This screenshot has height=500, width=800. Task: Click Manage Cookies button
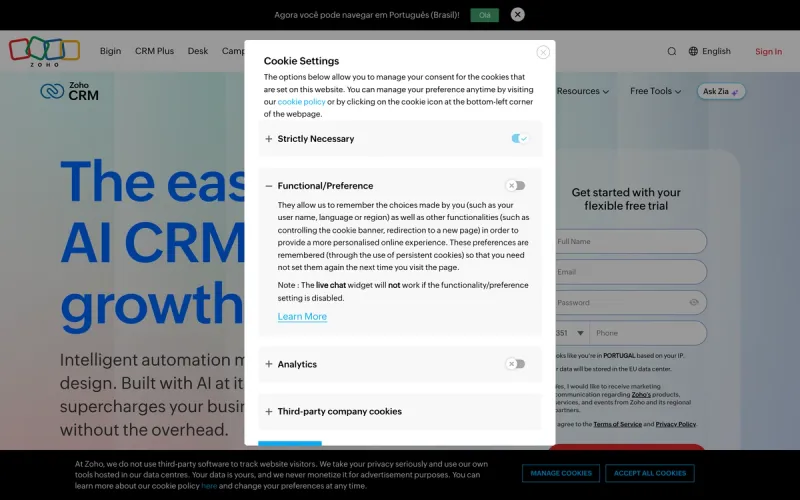[561, 473]
